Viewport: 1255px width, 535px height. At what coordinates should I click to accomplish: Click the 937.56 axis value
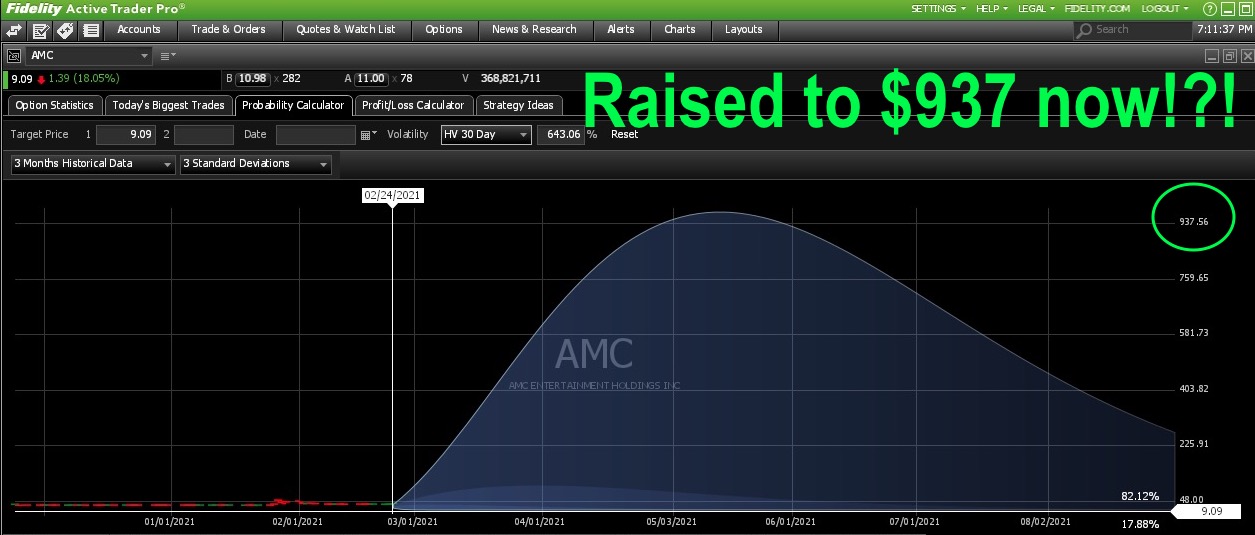[x=1194, y=222]
